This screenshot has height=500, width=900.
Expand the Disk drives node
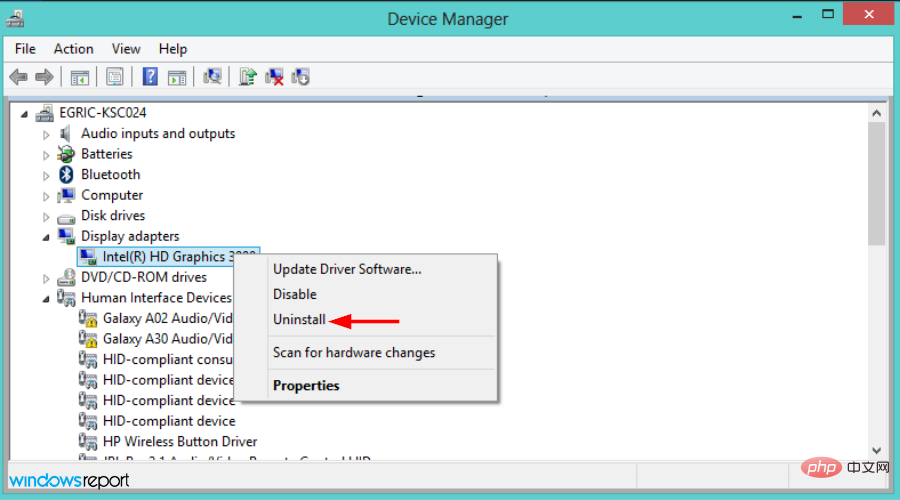point(46,218)
